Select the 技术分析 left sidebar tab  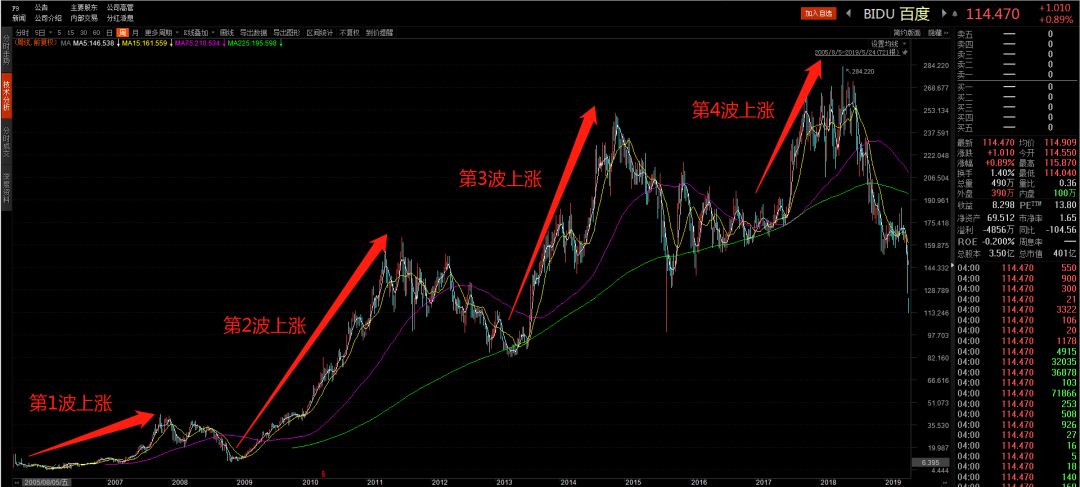click(x=6, y=96)
